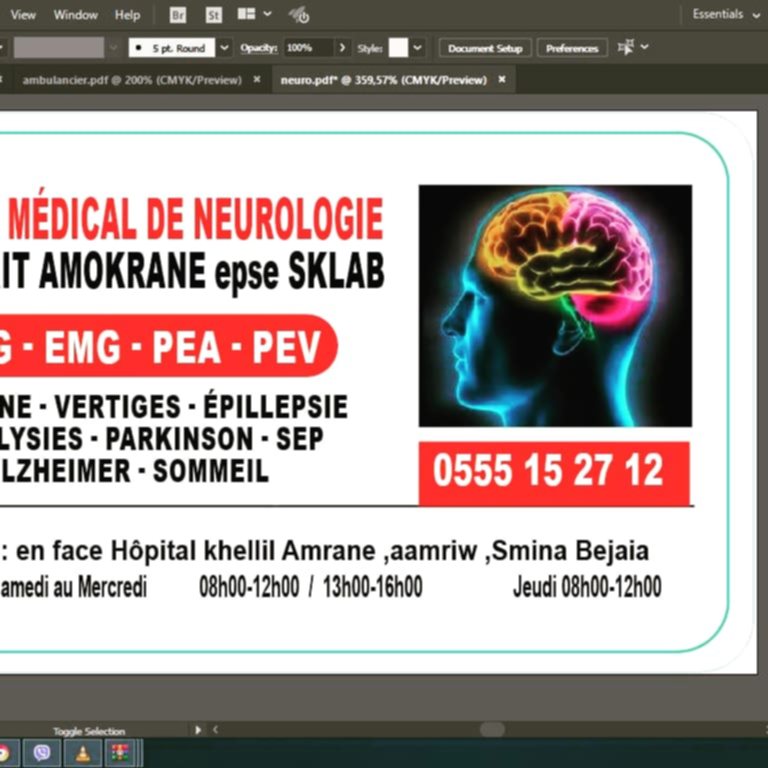
Task: Open the Preferences button
Action: 572,48
